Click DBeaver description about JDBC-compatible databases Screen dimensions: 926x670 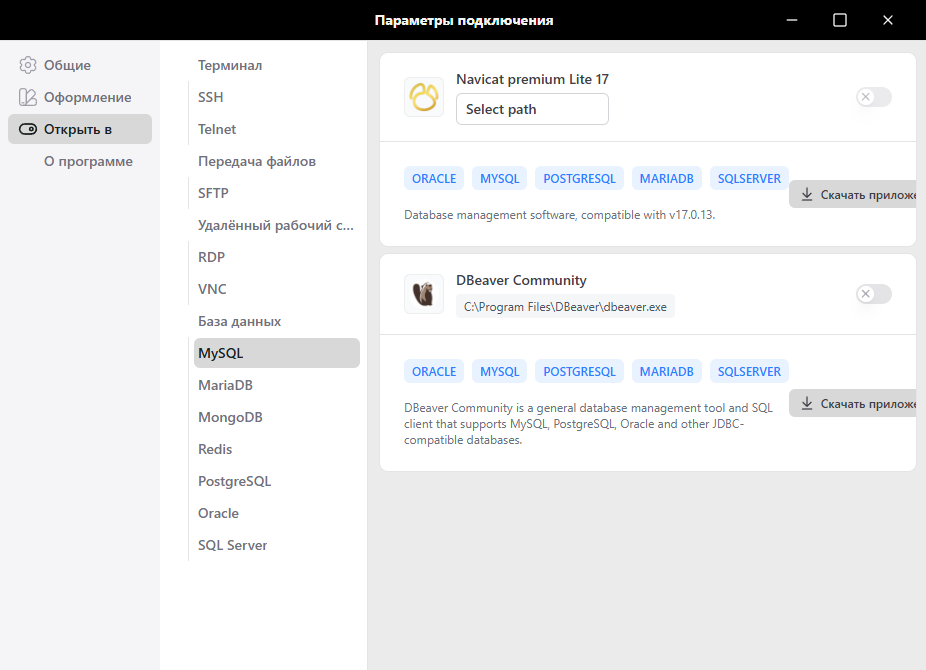coord(588,424)
